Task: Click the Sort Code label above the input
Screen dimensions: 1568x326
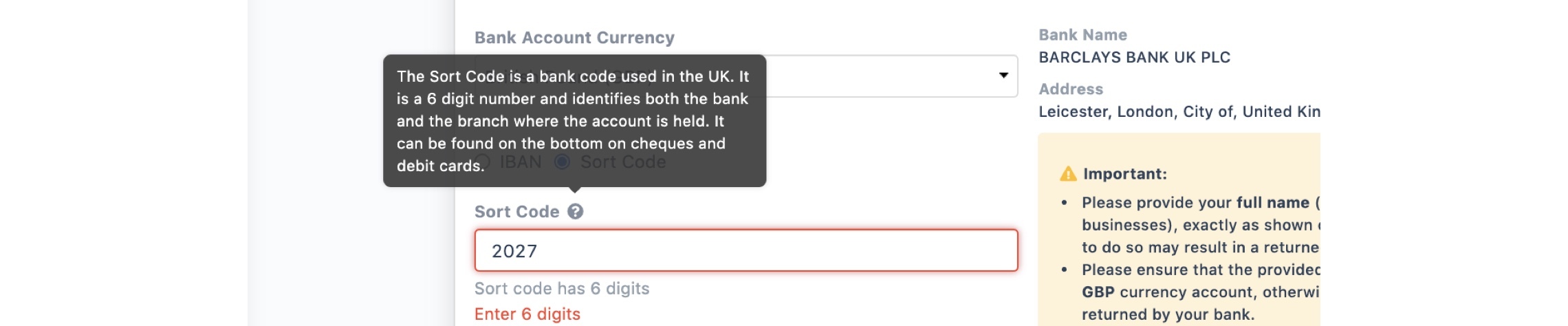Action: 516,212
